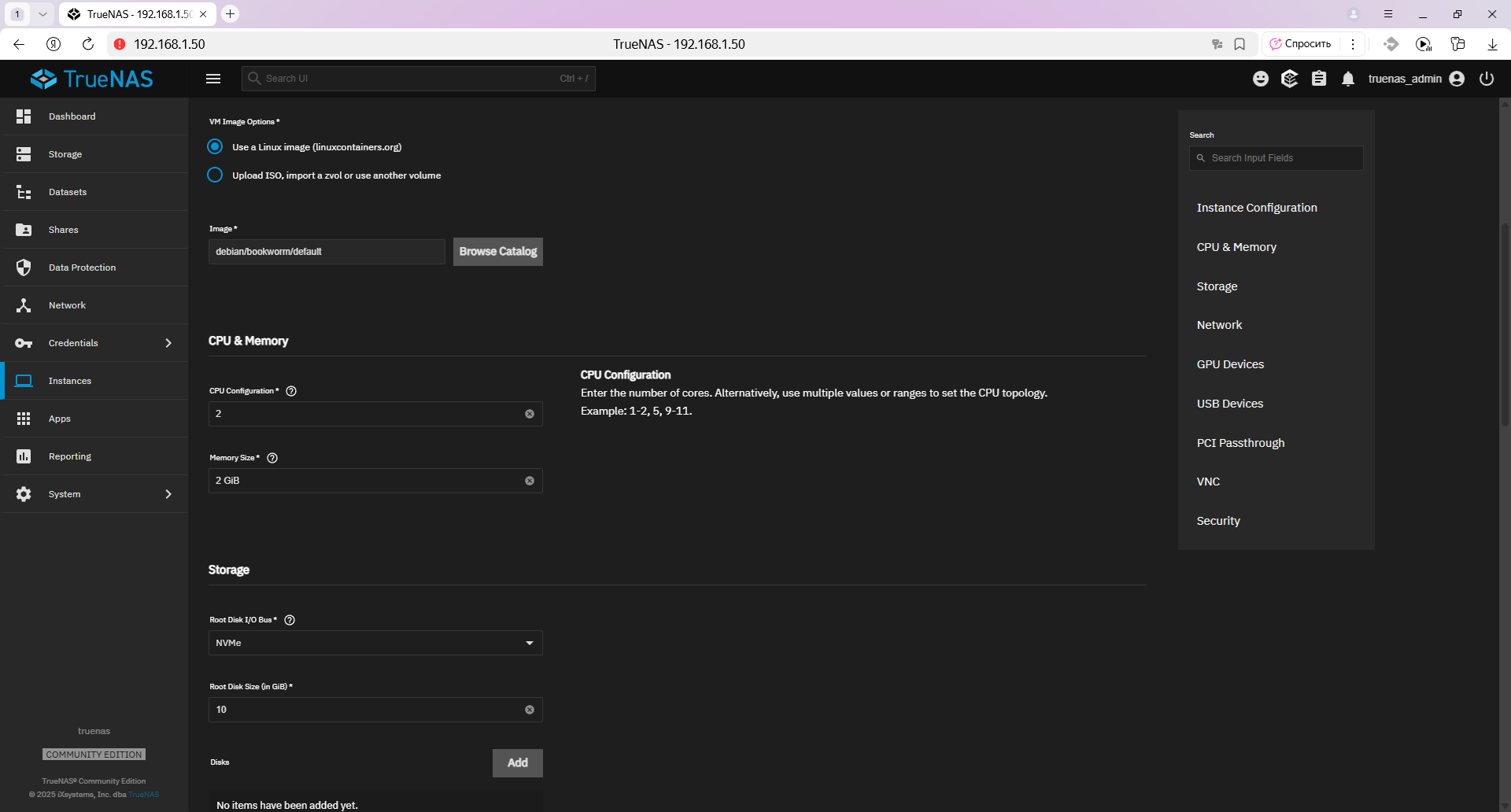This screenshot has width=1511, height=812.
Task: Click the feedback smiley icon
Action: pos(1261,79)
